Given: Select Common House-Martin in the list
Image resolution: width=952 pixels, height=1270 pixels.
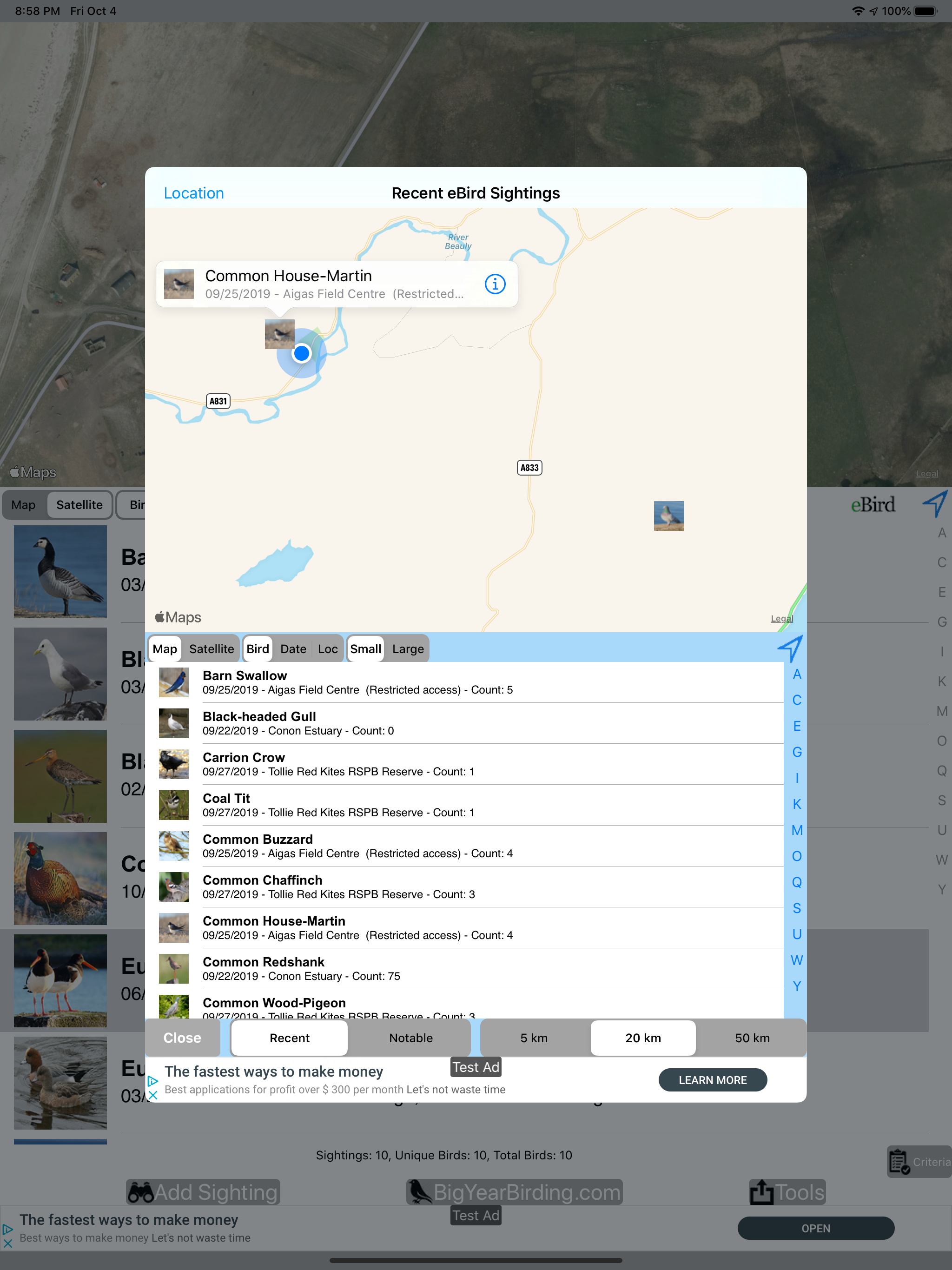Looking at the screenshot, I should 465,928.
